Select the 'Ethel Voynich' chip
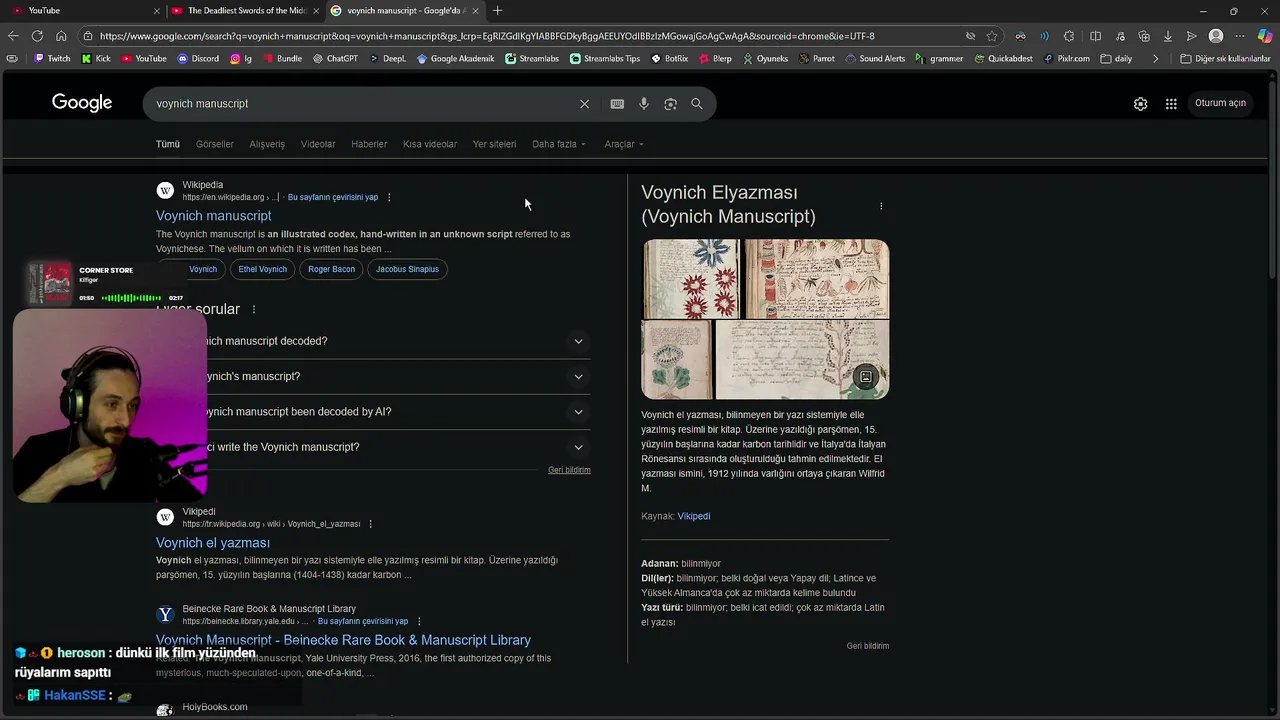1280x720 pixels. pos(263,269)
